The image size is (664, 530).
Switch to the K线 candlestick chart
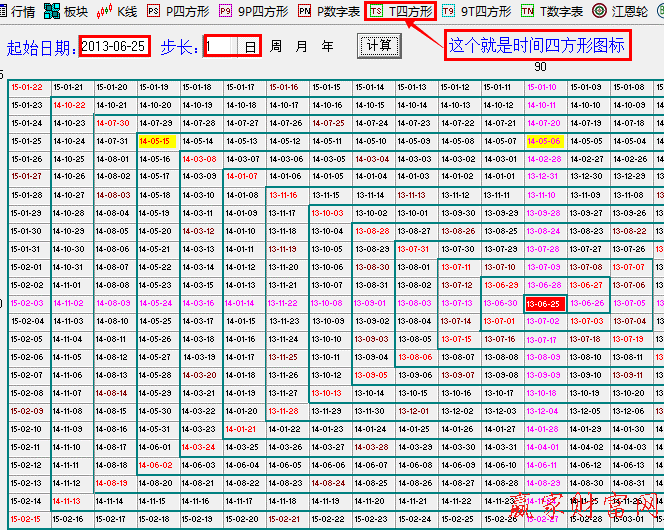coord(117,12)
